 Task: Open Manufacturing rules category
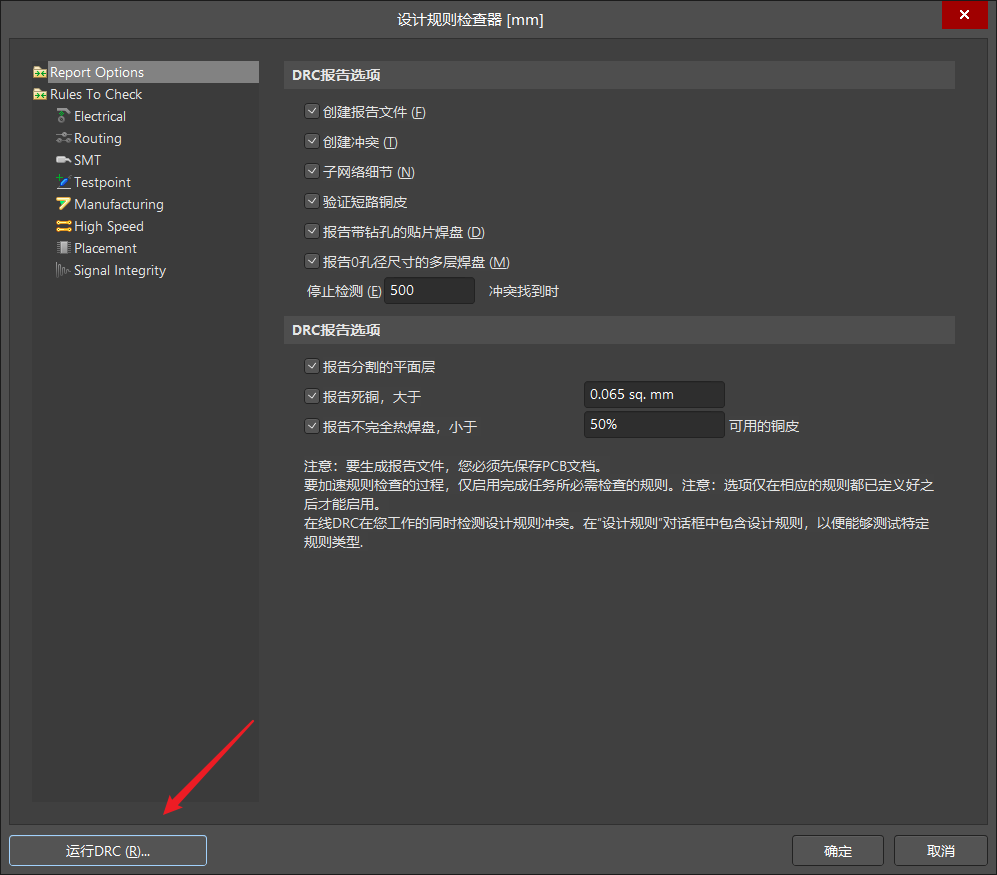pos(119,204)
